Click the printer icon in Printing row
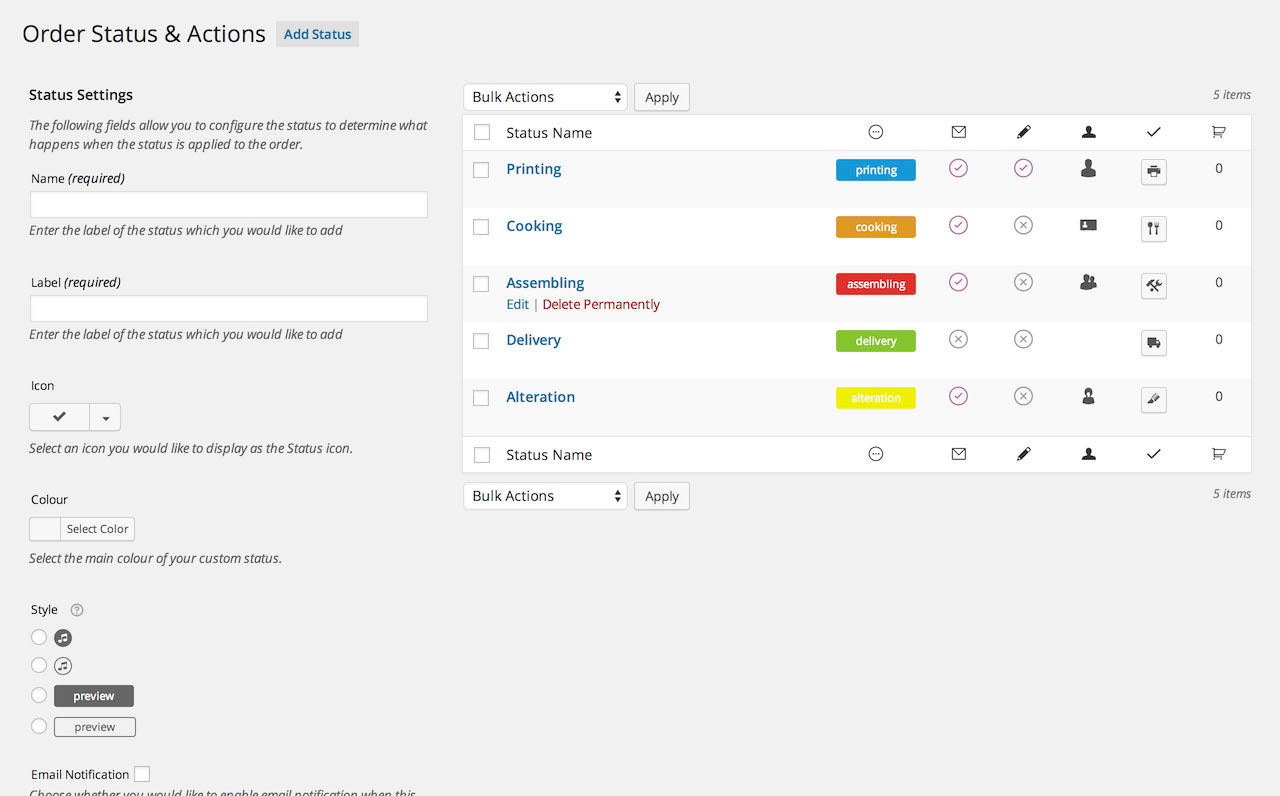 [x=1153, y=171]
